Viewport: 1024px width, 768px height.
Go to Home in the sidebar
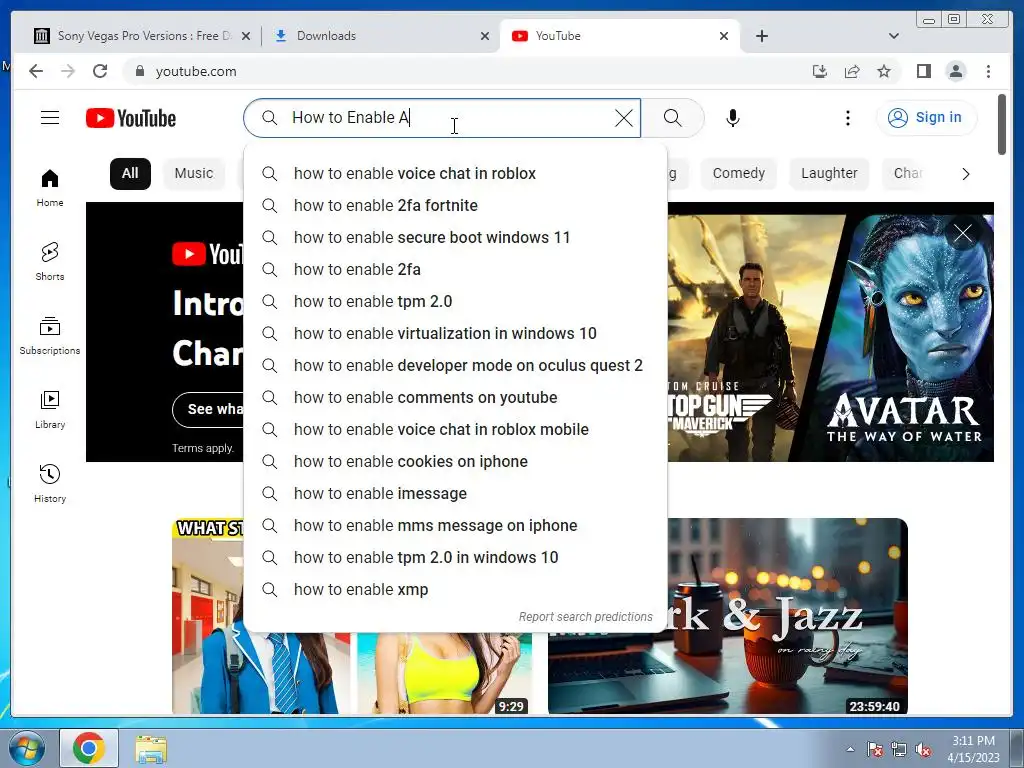(50, 188)
